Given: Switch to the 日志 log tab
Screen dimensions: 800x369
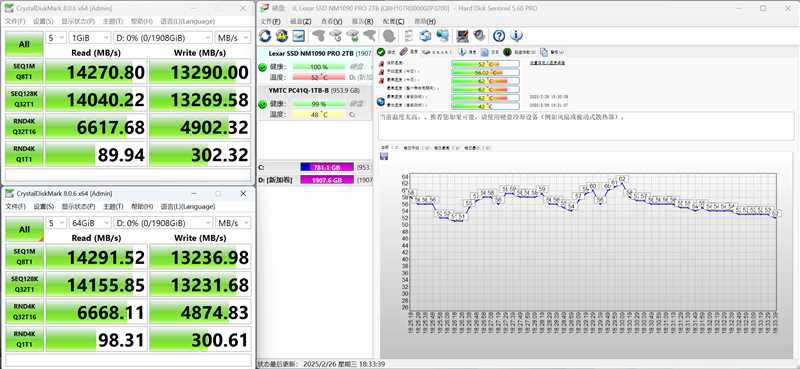Looking at the screenshot, I should point(490,52).
